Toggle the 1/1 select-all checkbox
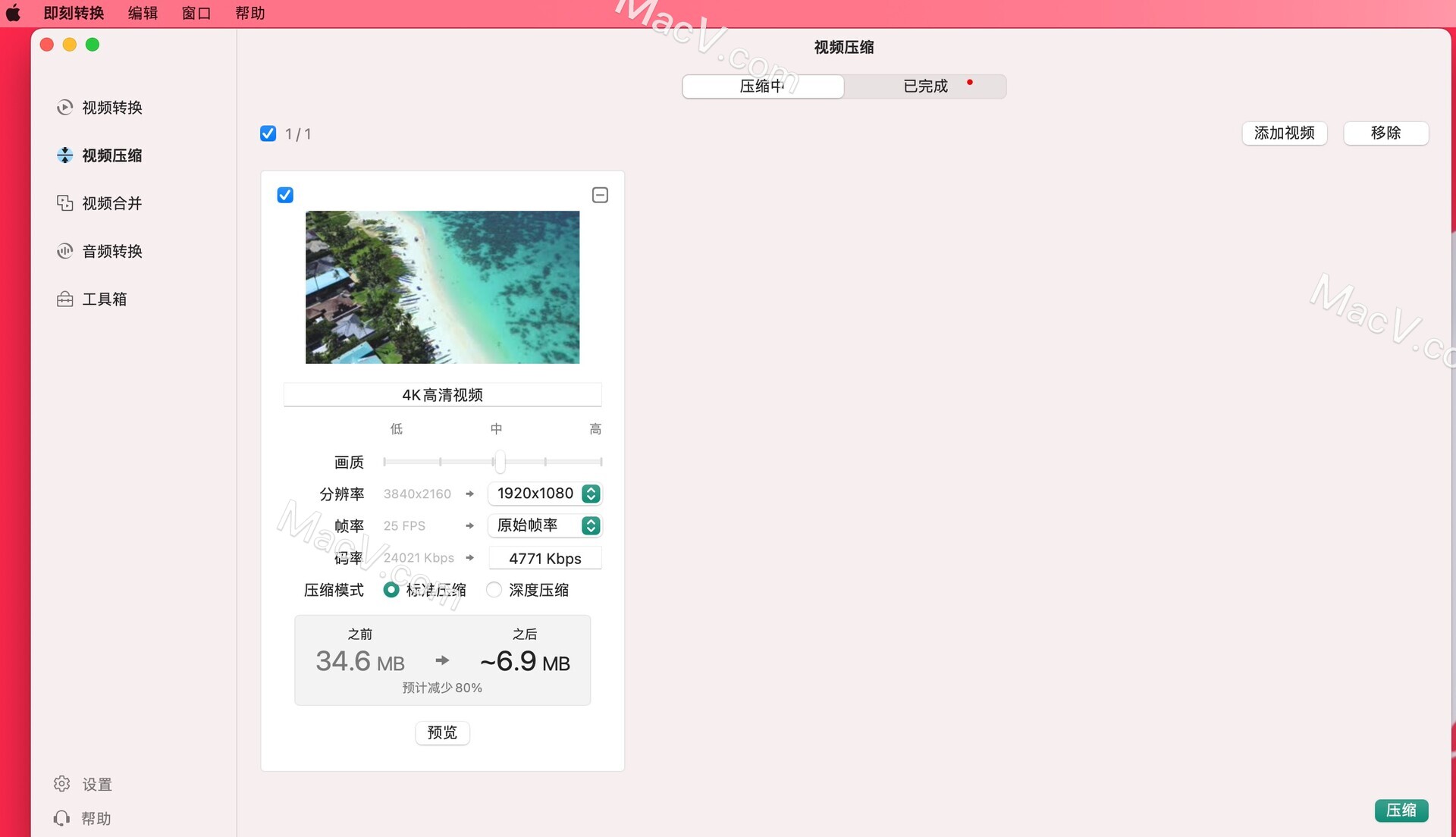 tap(268, 133)
